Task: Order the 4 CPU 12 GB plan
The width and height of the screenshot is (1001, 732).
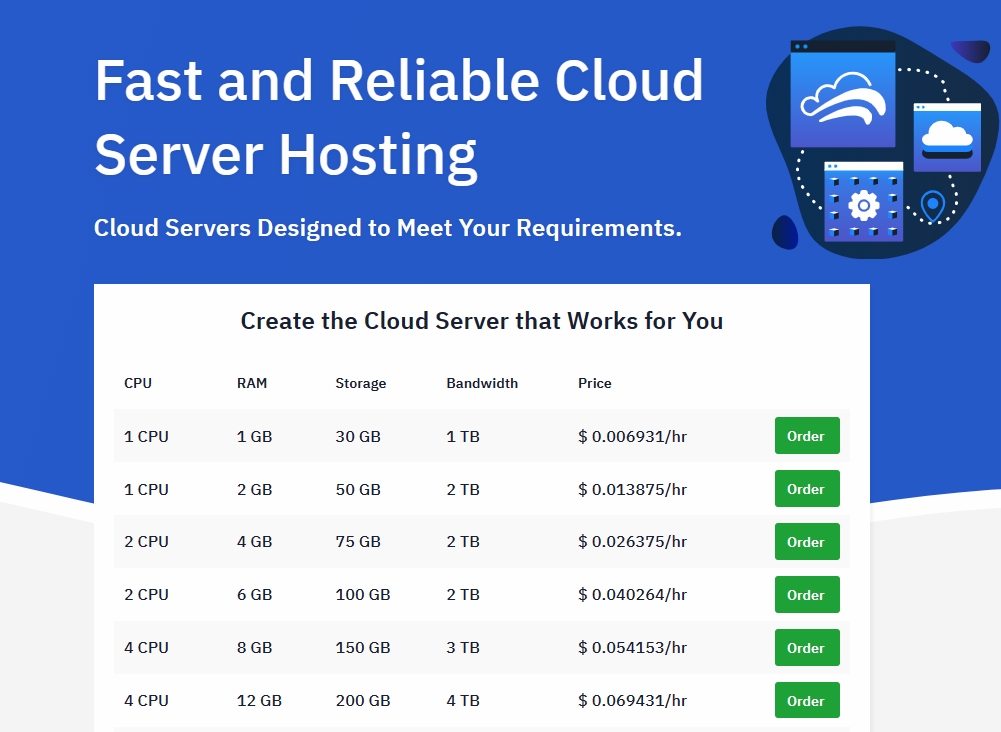Action: pyautogui.click(x=806, y=701)
